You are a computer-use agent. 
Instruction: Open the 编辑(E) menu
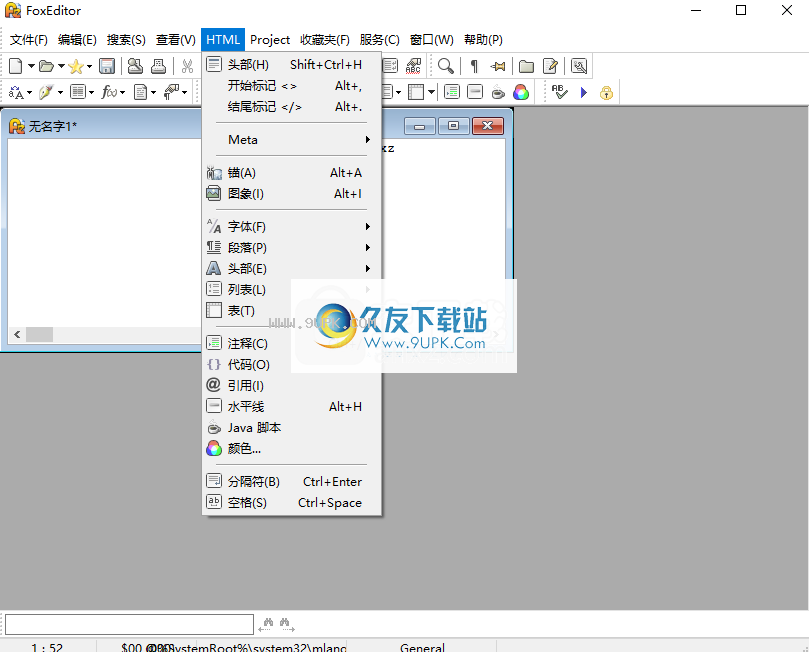77,40
